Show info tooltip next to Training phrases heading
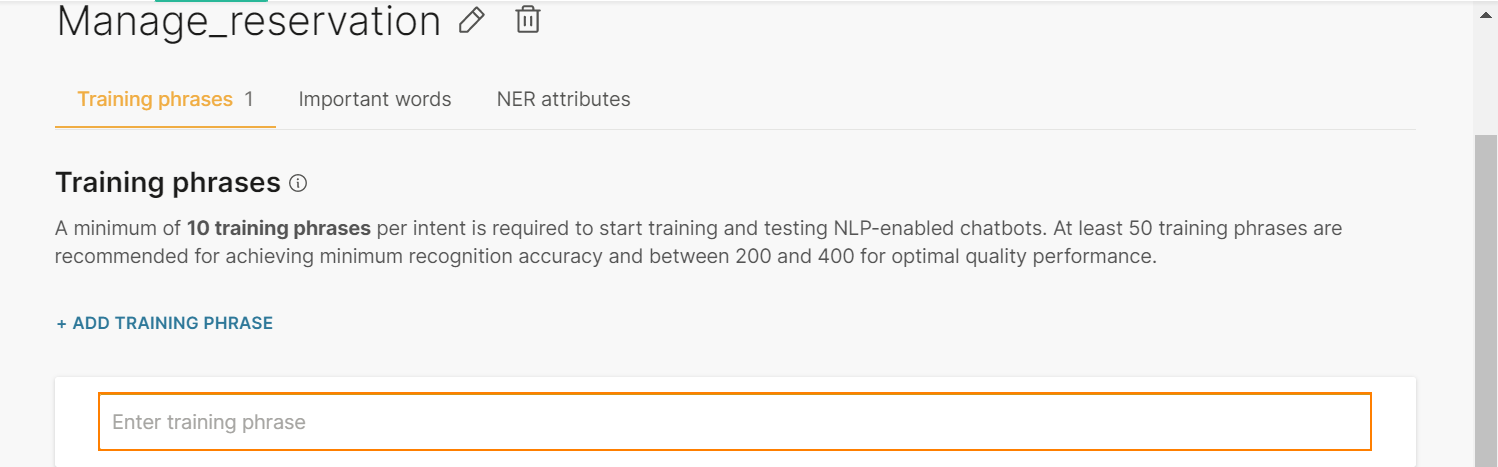1498x467 pixels. coord(298,183)
